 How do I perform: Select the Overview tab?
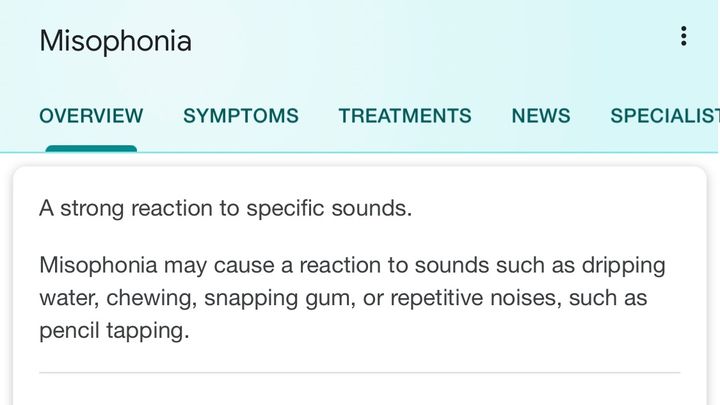91,116
